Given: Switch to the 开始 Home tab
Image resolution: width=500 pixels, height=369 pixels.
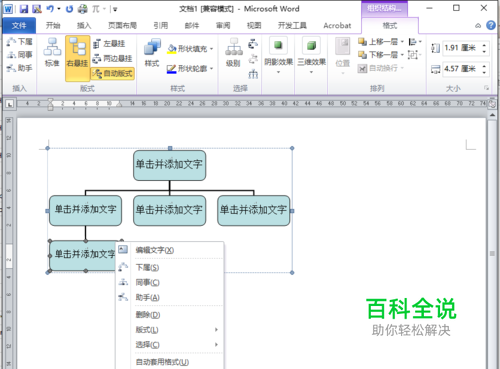Looking at the screenshot, I should tap(53, 25).
